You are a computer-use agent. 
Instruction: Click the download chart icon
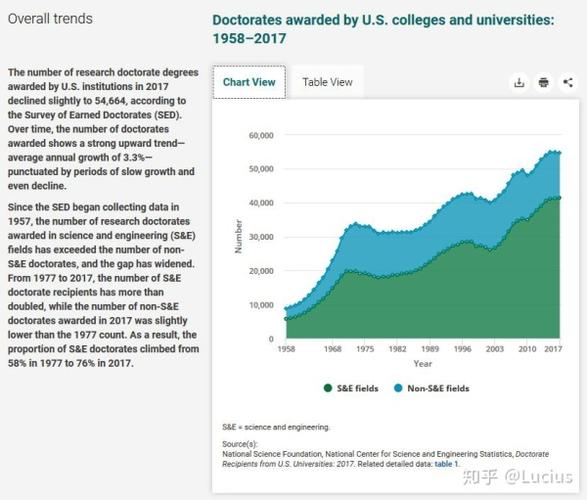pos(519,82)
